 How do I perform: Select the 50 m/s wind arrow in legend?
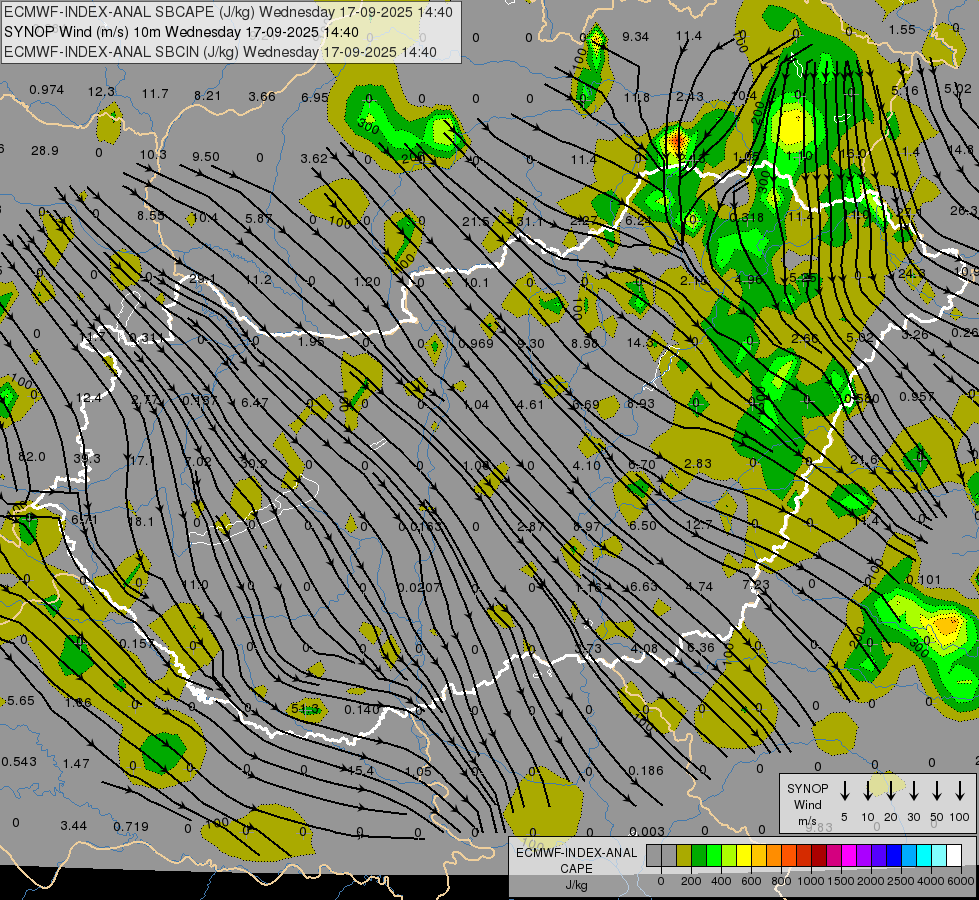pos(937,791)
